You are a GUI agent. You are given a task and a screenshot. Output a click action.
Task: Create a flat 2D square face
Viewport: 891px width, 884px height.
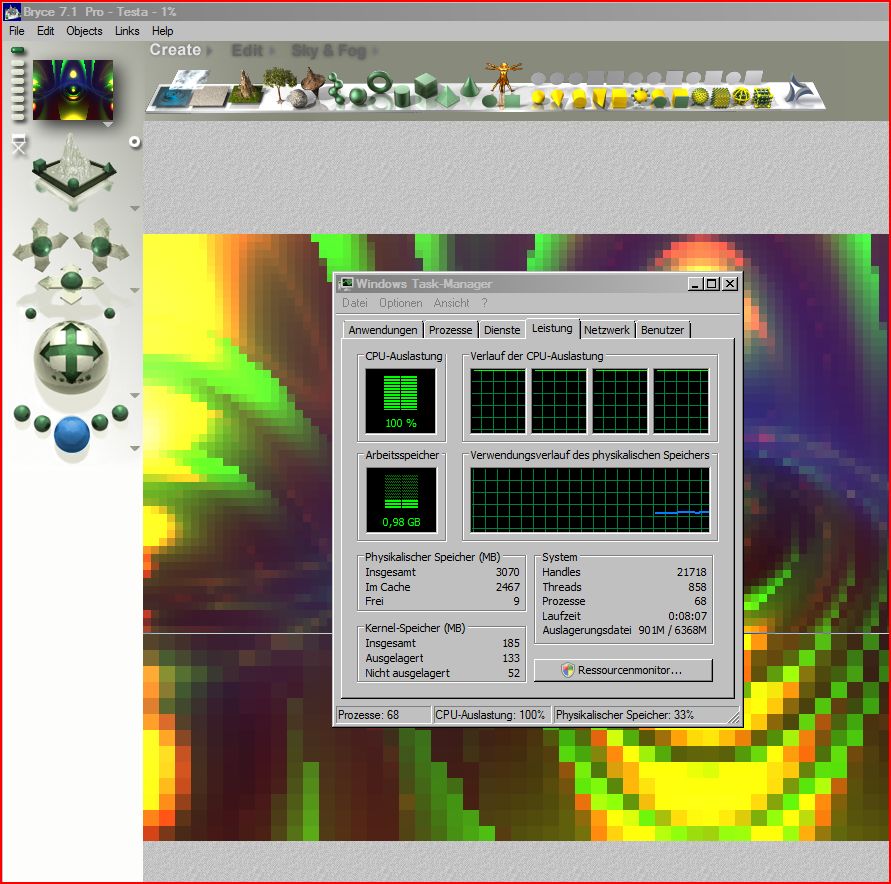pos(513,101)
